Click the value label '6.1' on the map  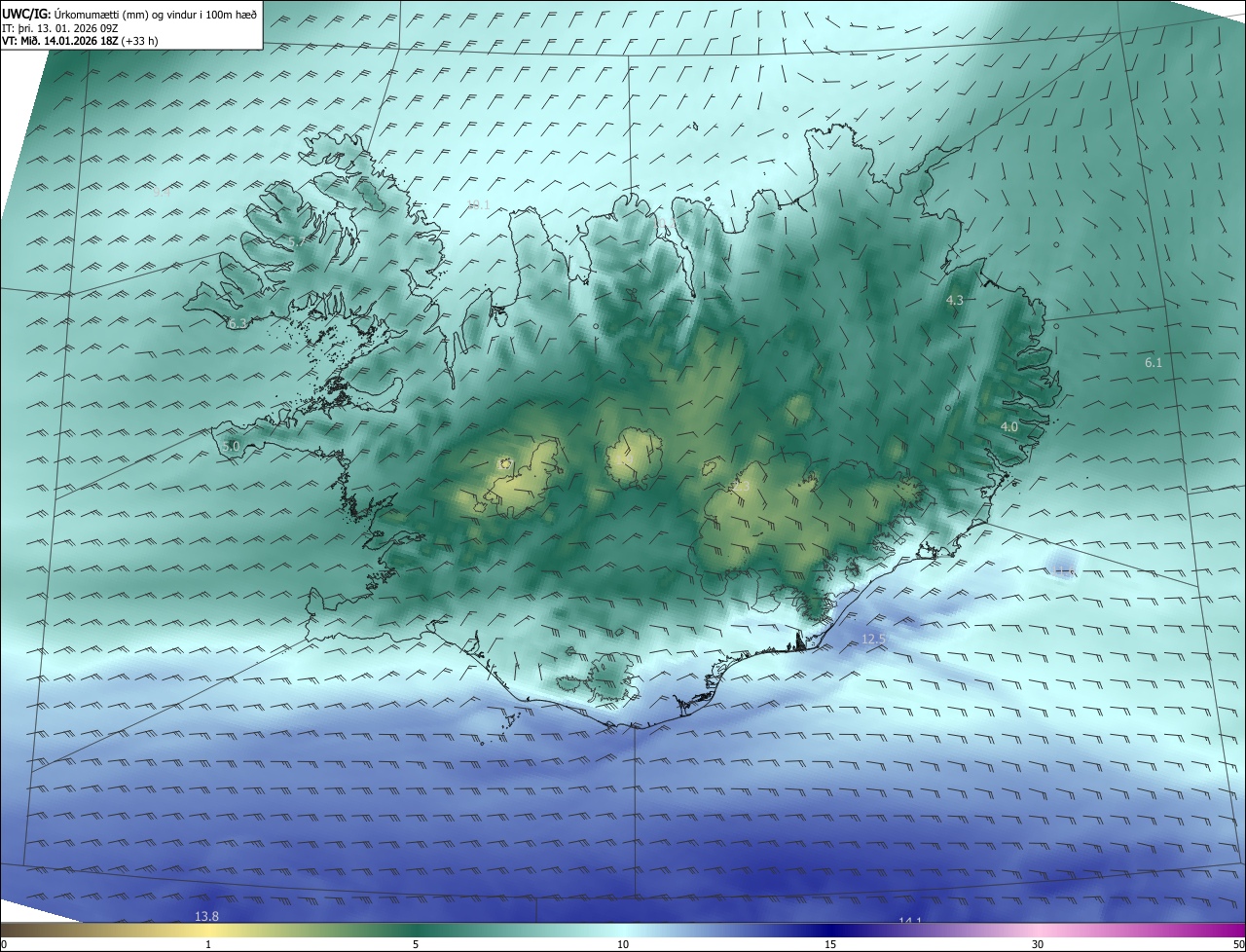(x=1154, y=362)
